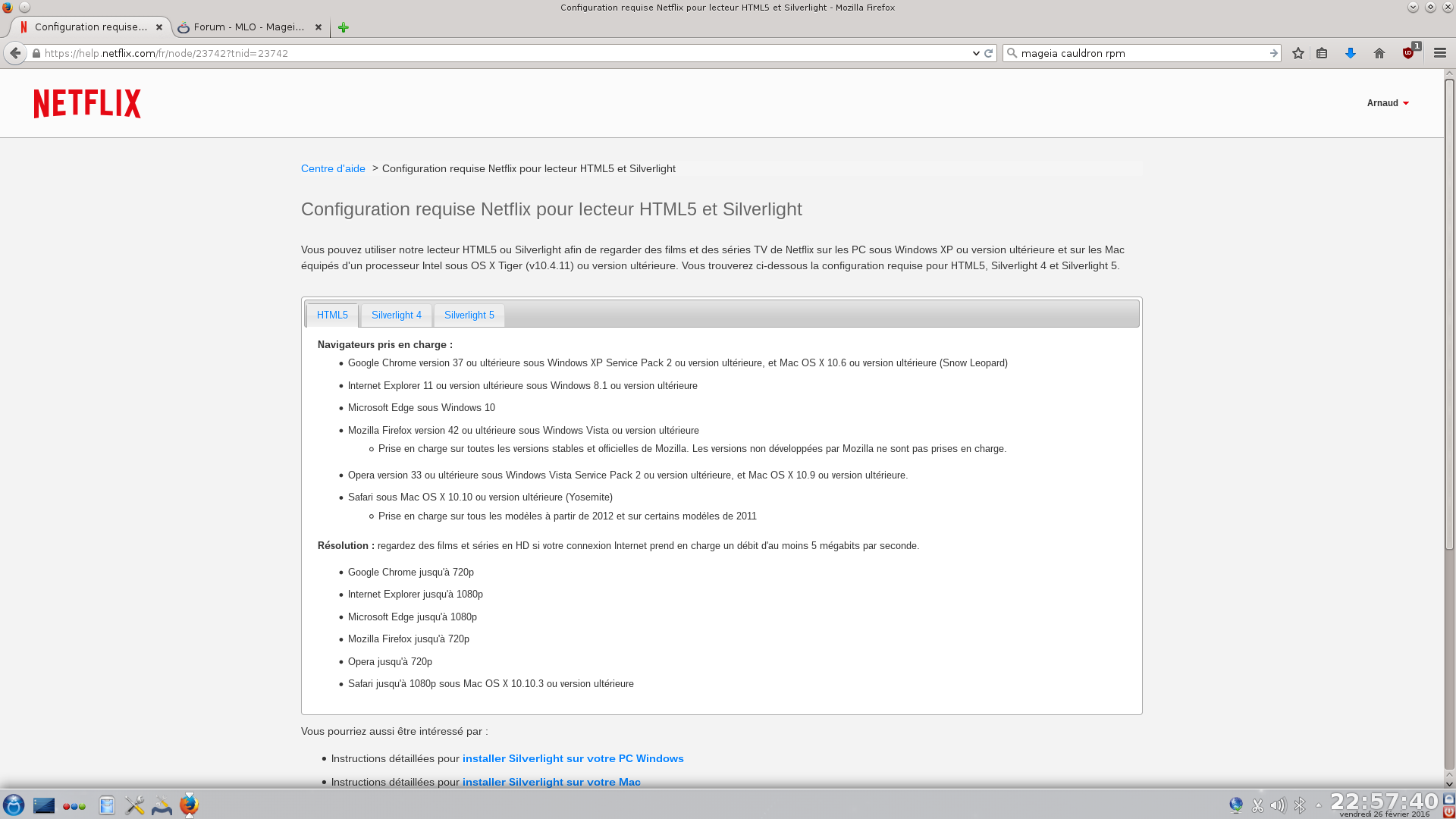Submit search with the go arrow
Viewport: 1456px width, 819px height.
(1273, 53)
